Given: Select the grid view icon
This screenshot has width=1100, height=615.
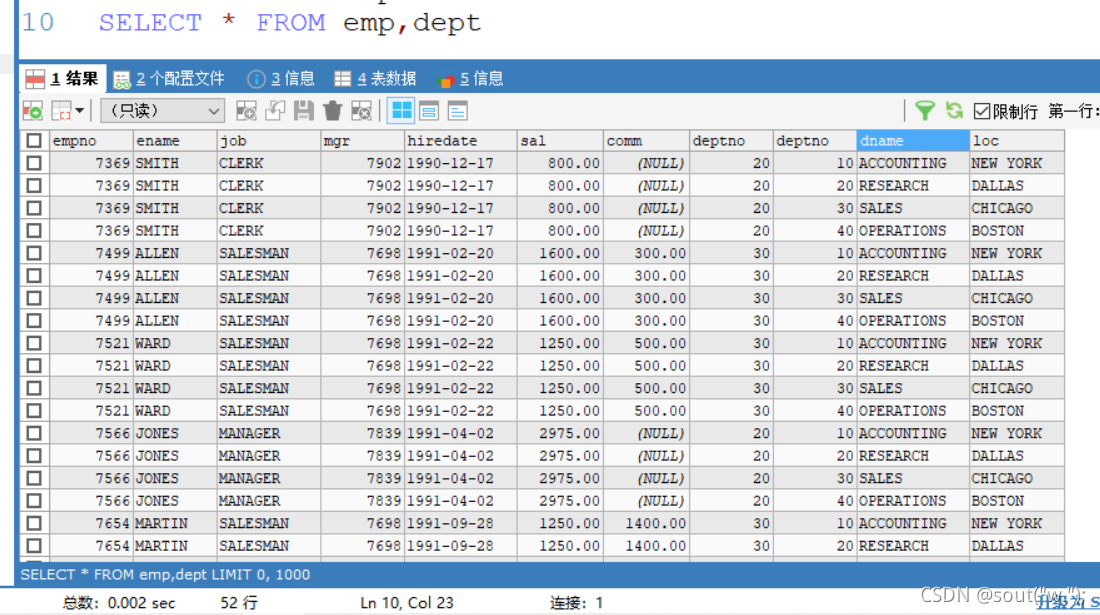Looking at the screenshot, I should [401, 111].
